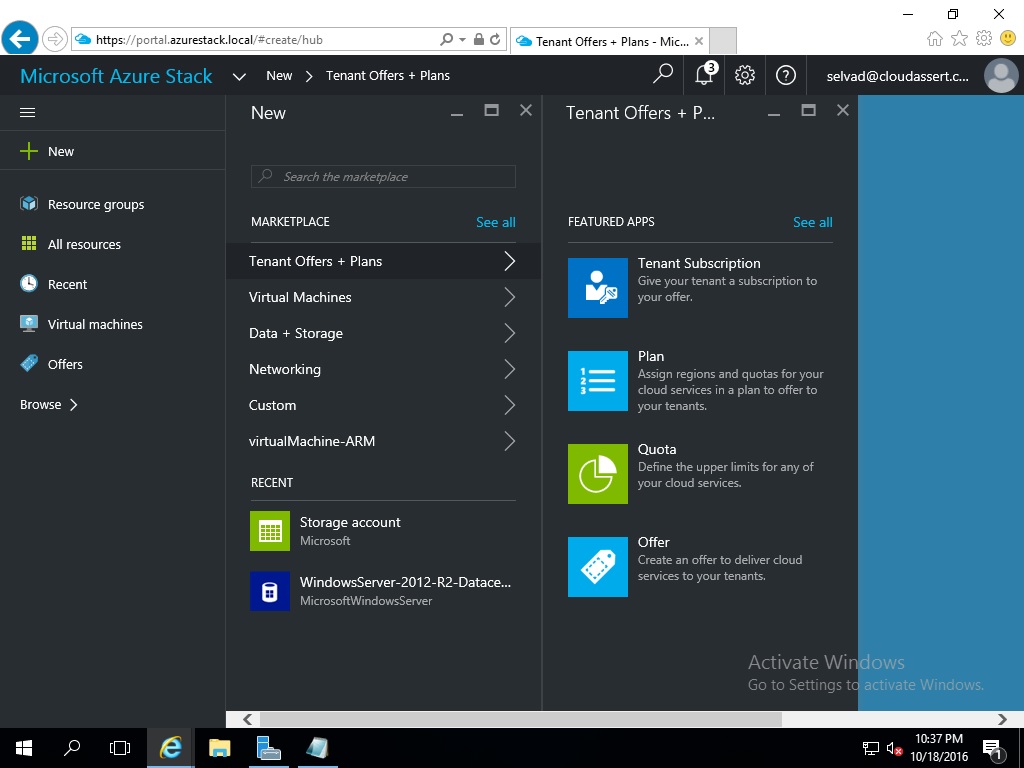Click the horizontal scrollbar thumb
Viewport: 1024px width, 768px height.
520,719
